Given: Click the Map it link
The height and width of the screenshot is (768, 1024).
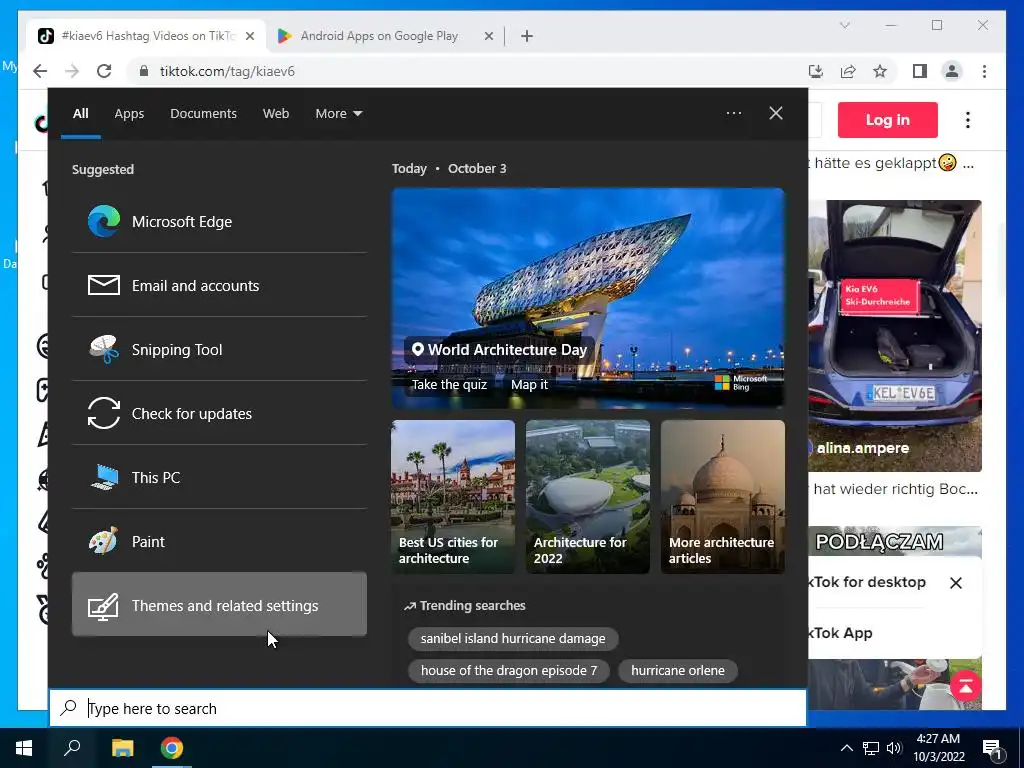Looking at the screenshot, I should pos(529,384).
